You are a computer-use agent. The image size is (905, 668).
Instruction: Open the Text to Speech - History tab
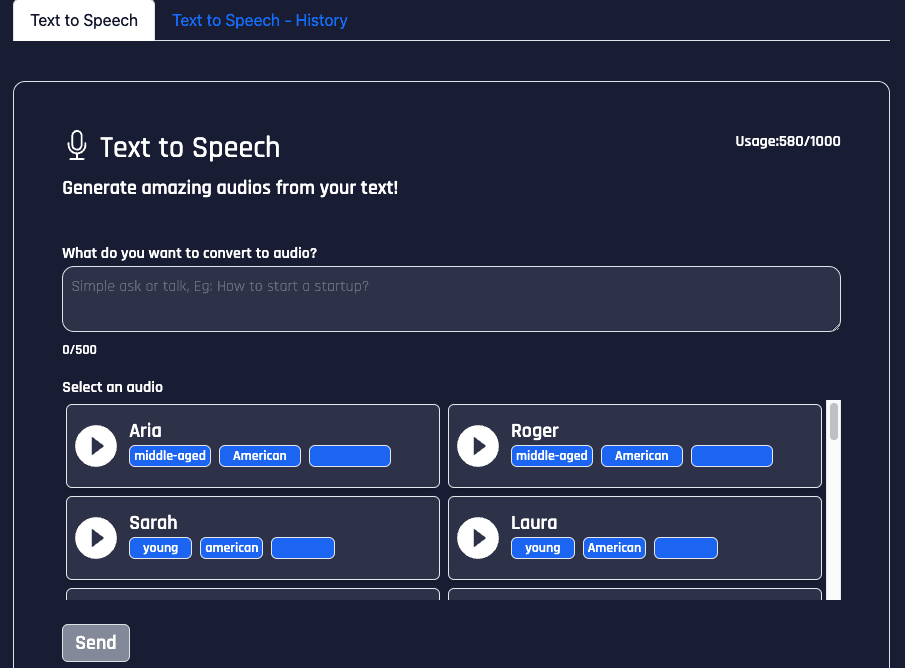(260, 20)
